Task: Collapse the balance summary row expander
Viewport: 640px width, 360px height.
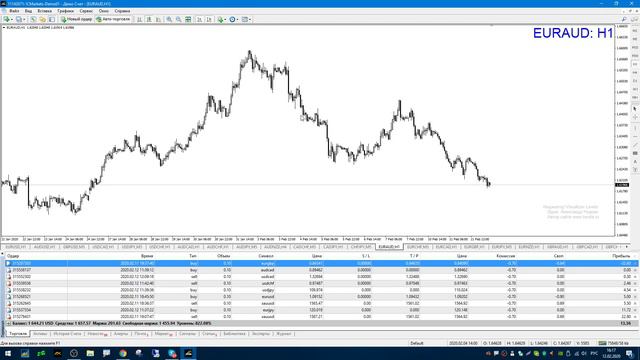Action: point(9,323)
